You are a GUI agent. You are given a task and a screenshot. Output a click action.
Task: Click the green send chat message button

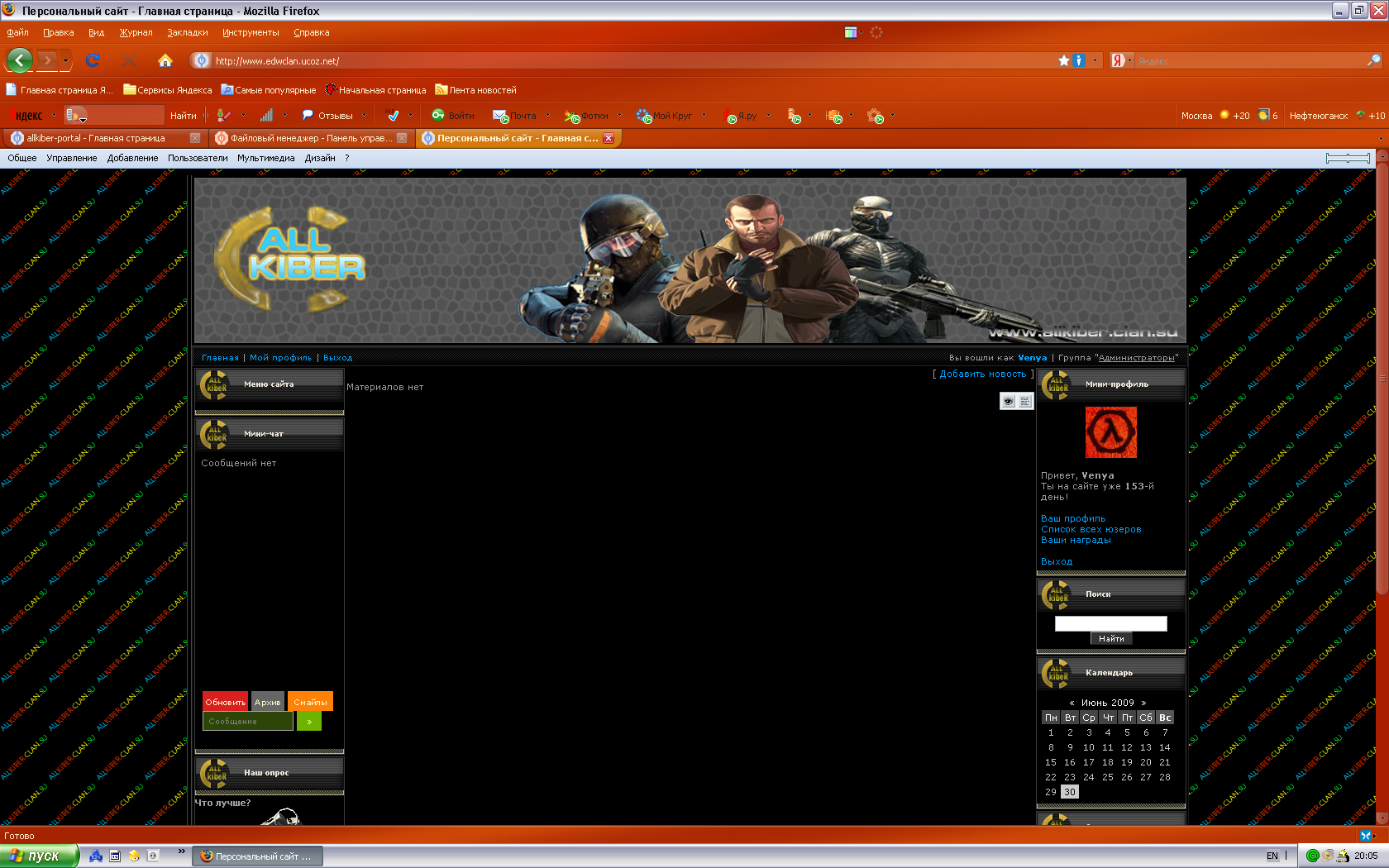[x=309, y=721]
